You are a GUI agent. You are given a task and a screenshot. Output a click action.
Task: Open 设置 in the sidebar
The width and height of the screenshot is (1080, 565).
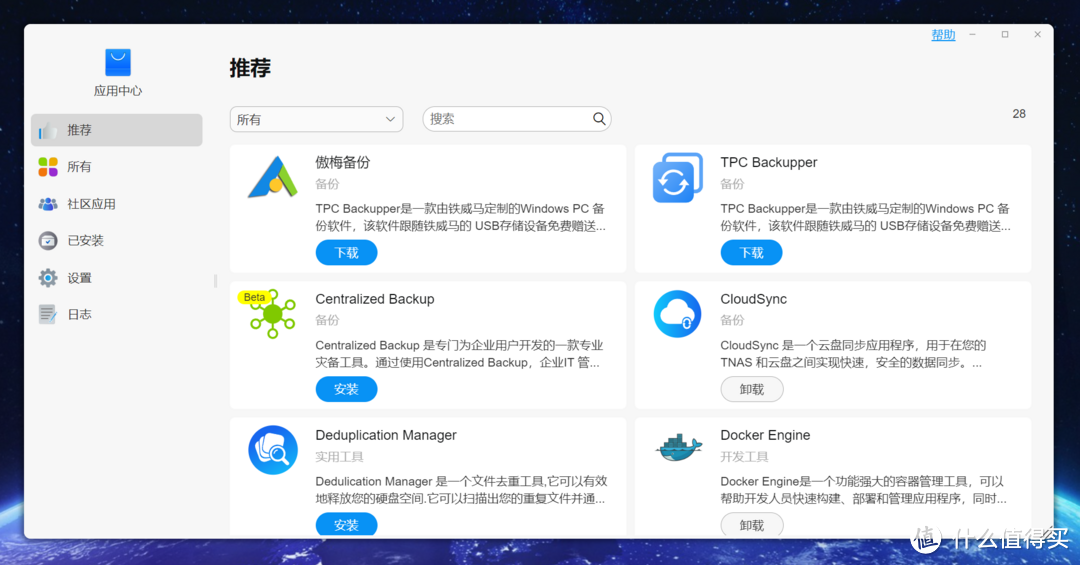coord(79,278)
